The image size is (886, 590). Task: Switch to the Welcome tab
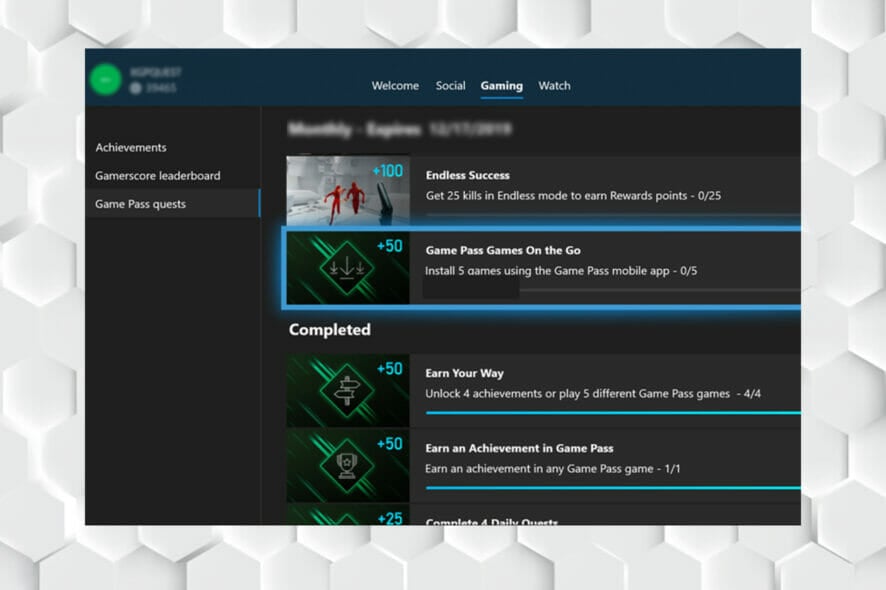point(395,86)
